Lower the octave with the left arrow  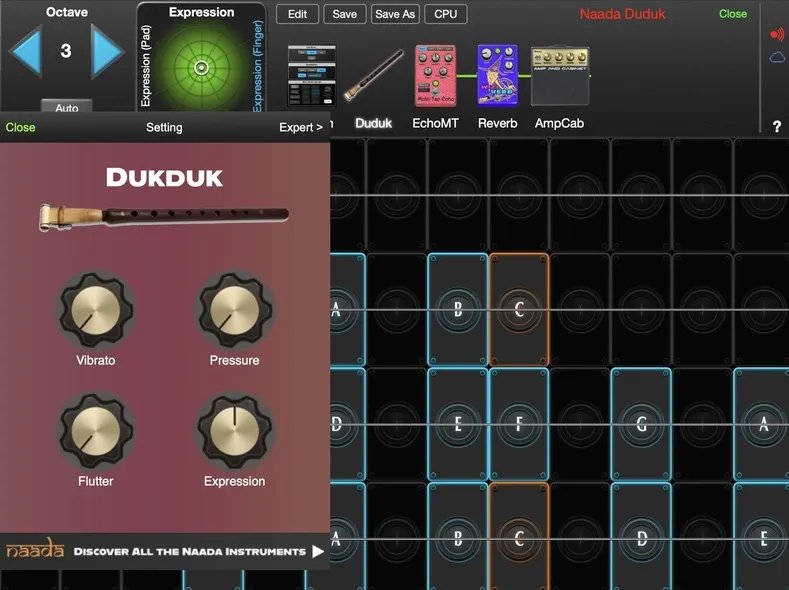[x=25, y=51]
